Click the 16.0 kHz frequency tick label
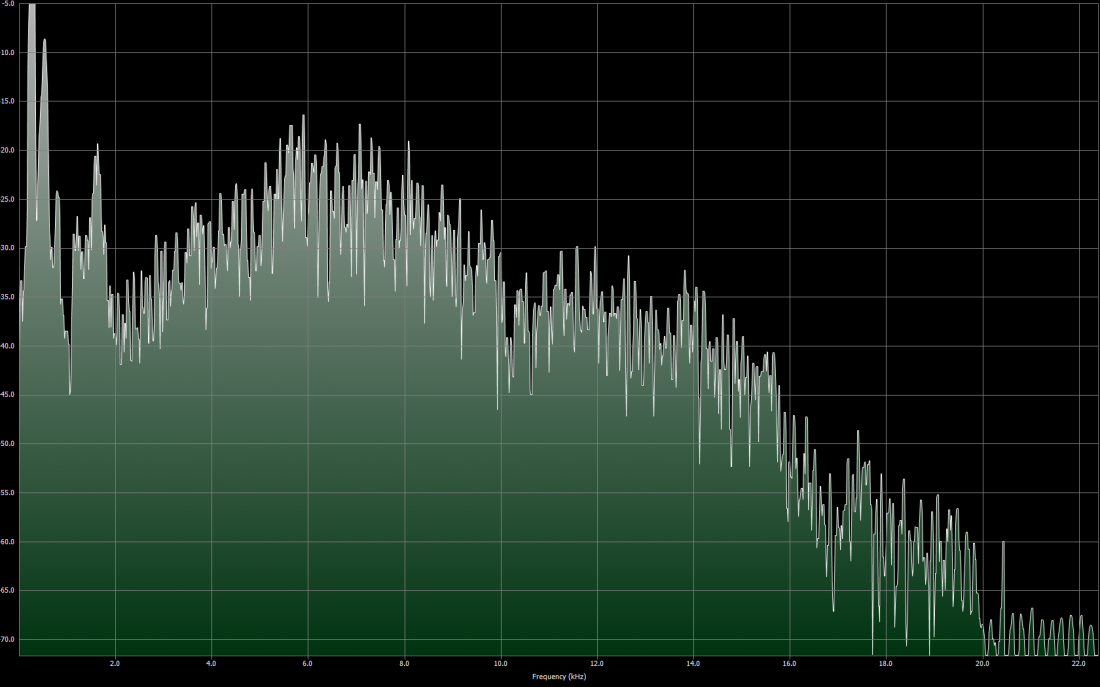The height and width of the screenshot is (687, 1100). [789, 663]
